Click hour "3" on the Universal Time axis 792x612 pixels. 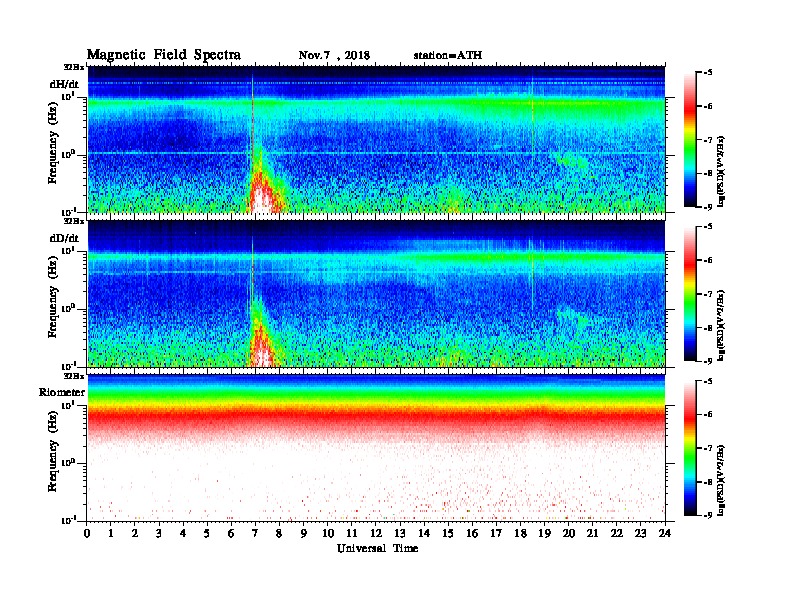pyautogui.click(x=159, y=534)
